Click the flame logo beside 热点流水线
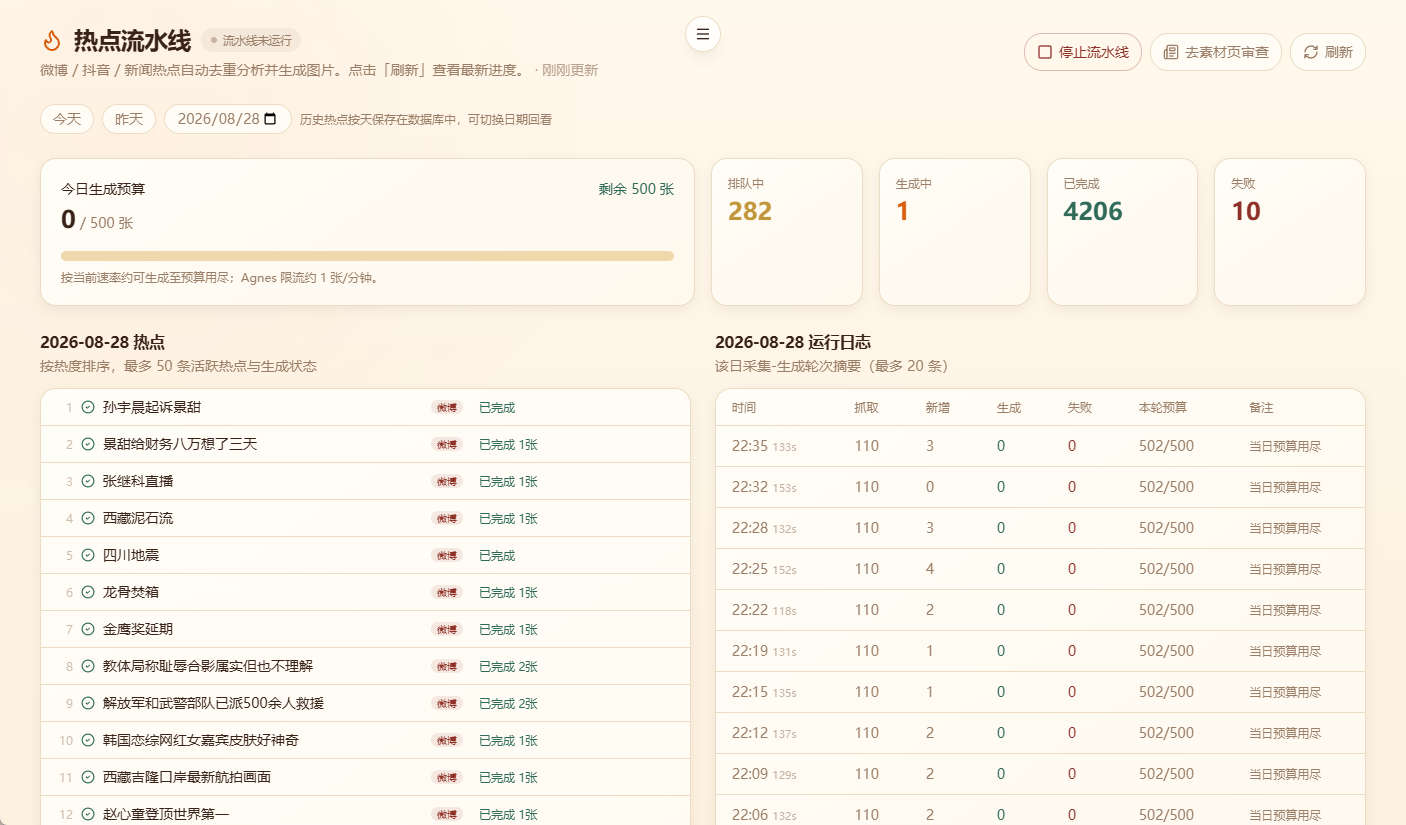The height and width of the screenshot is (825, 1406). coord(52,40)
